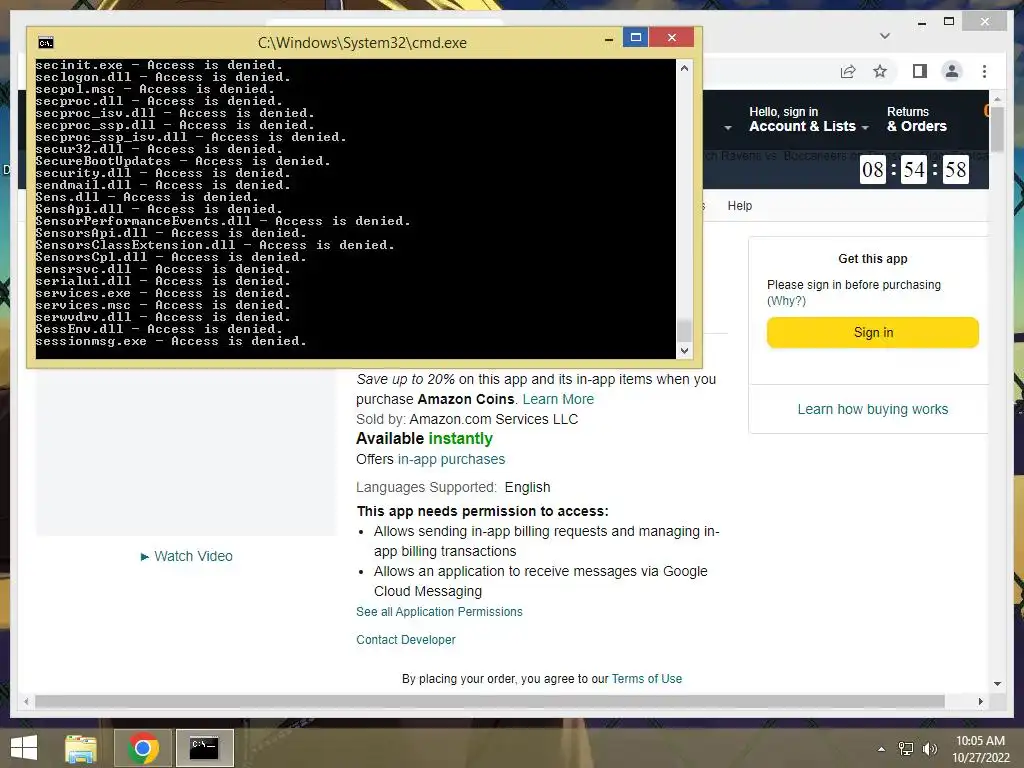Follow the Amazon Coins Learn More link

point(558,399)
